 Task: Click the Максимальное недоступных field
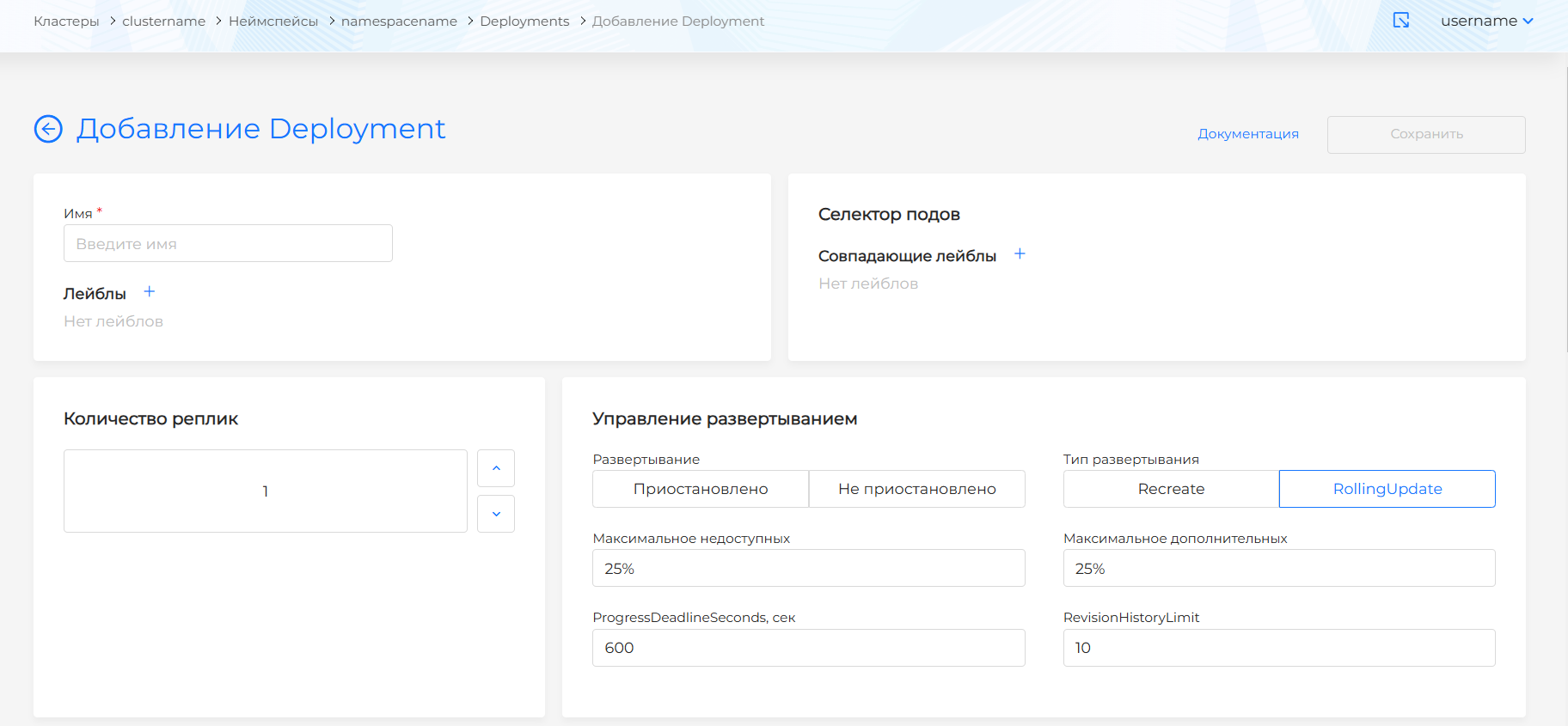pyautogui.click(x=808, y=569)
